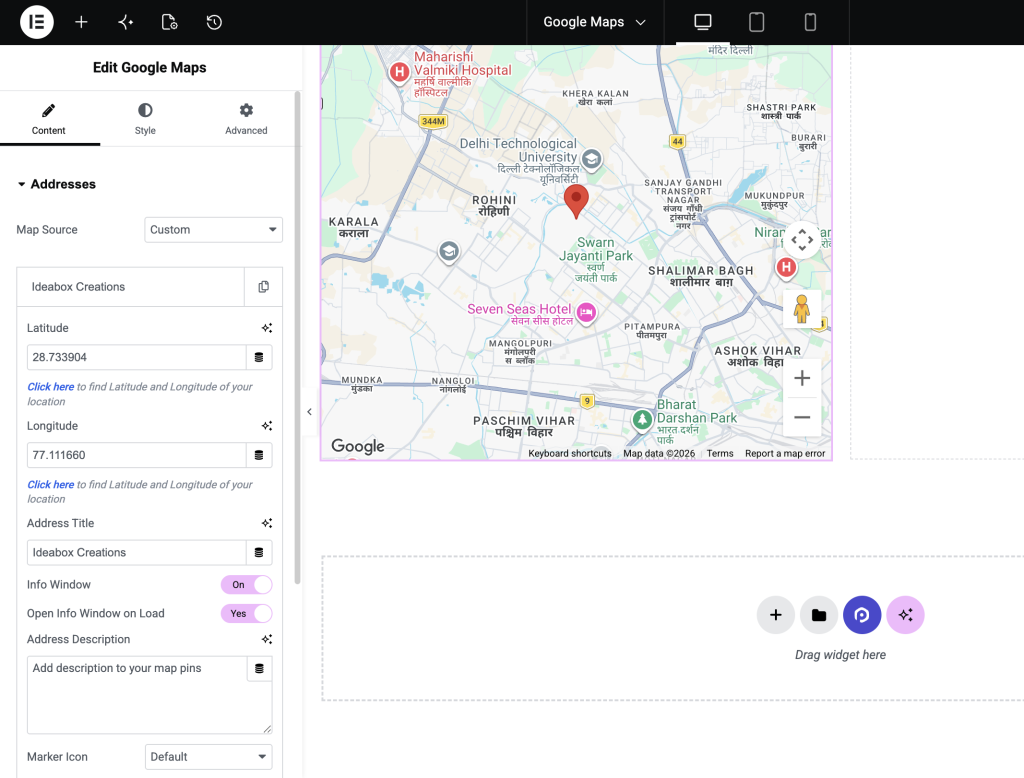Click AI sparkle icon beside Longitude
This screenshot has width=1024, height=778.
click(266, 426)
